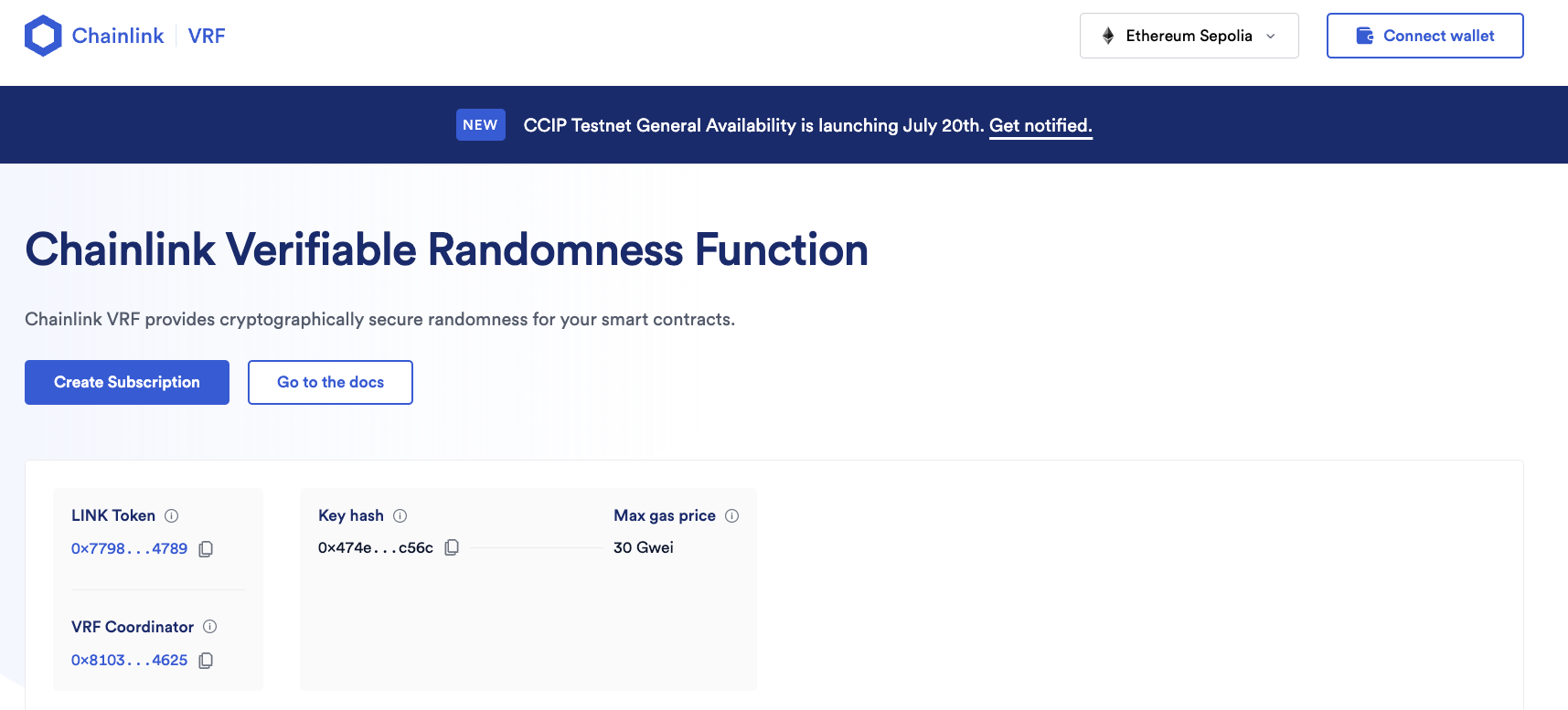Click the Chainlink hexagon logo
This screenshot has height=710, width=1568.
coord(43,36)
